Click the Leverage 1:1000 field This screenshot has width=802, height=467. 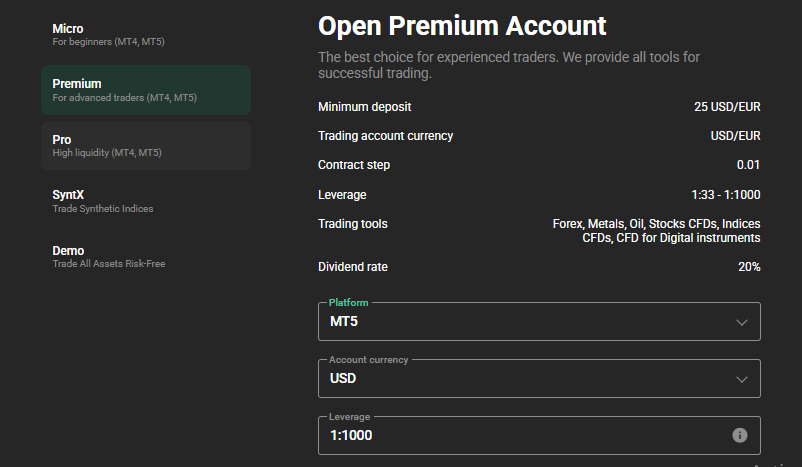539,435
